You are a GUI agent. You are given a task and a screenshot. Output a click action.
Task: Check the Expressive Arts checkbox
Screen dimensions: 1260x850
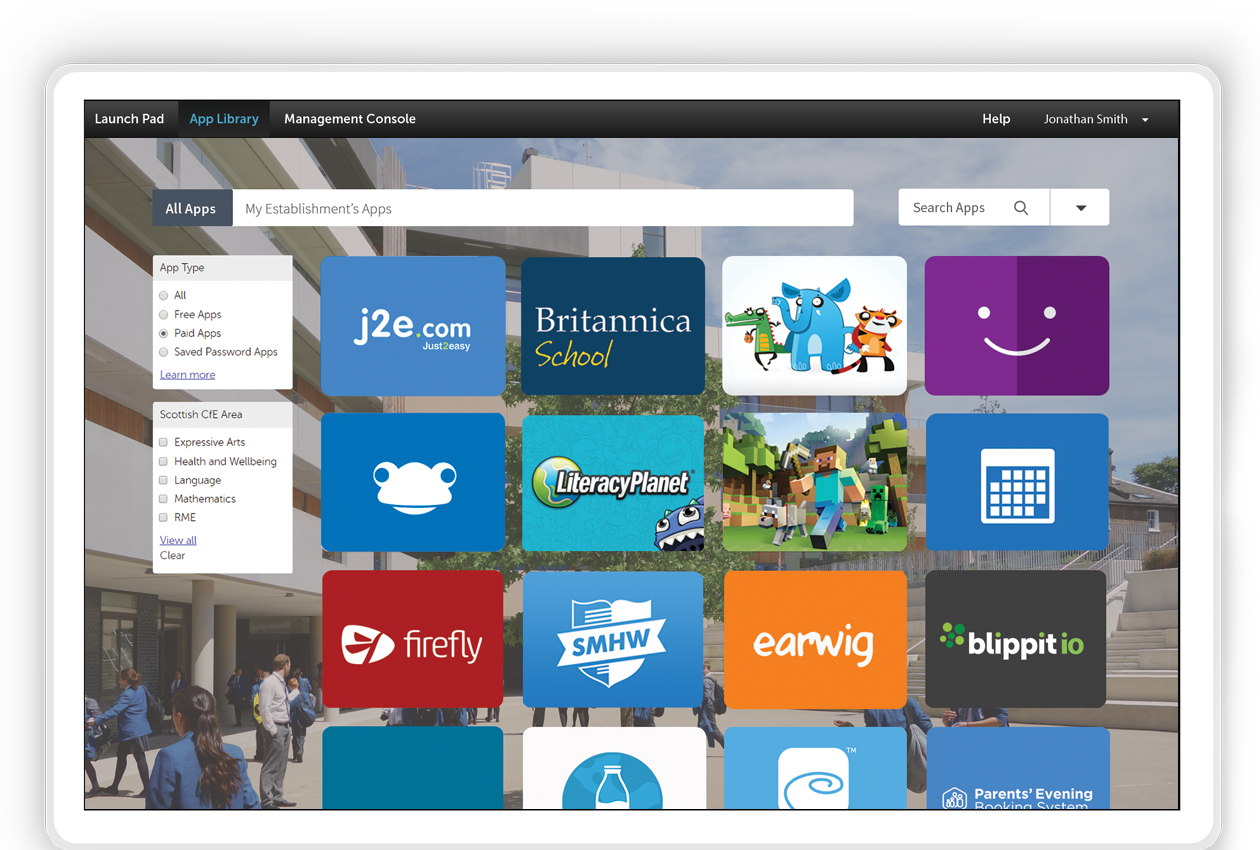pos(164,442)
